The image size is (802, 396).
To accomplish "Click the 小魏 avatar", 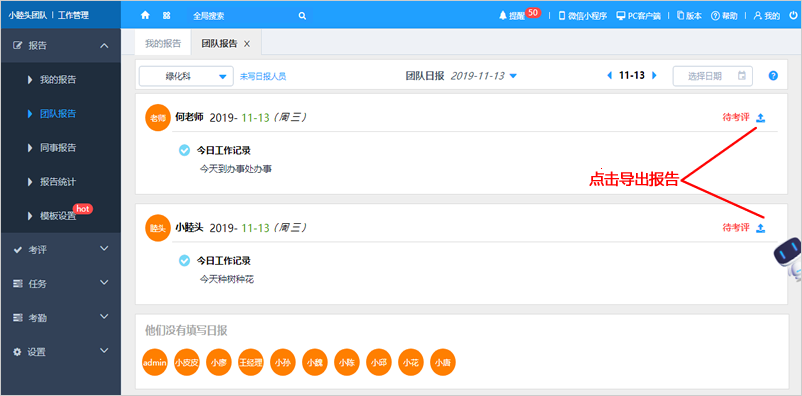I will click(x=315, y=363).
